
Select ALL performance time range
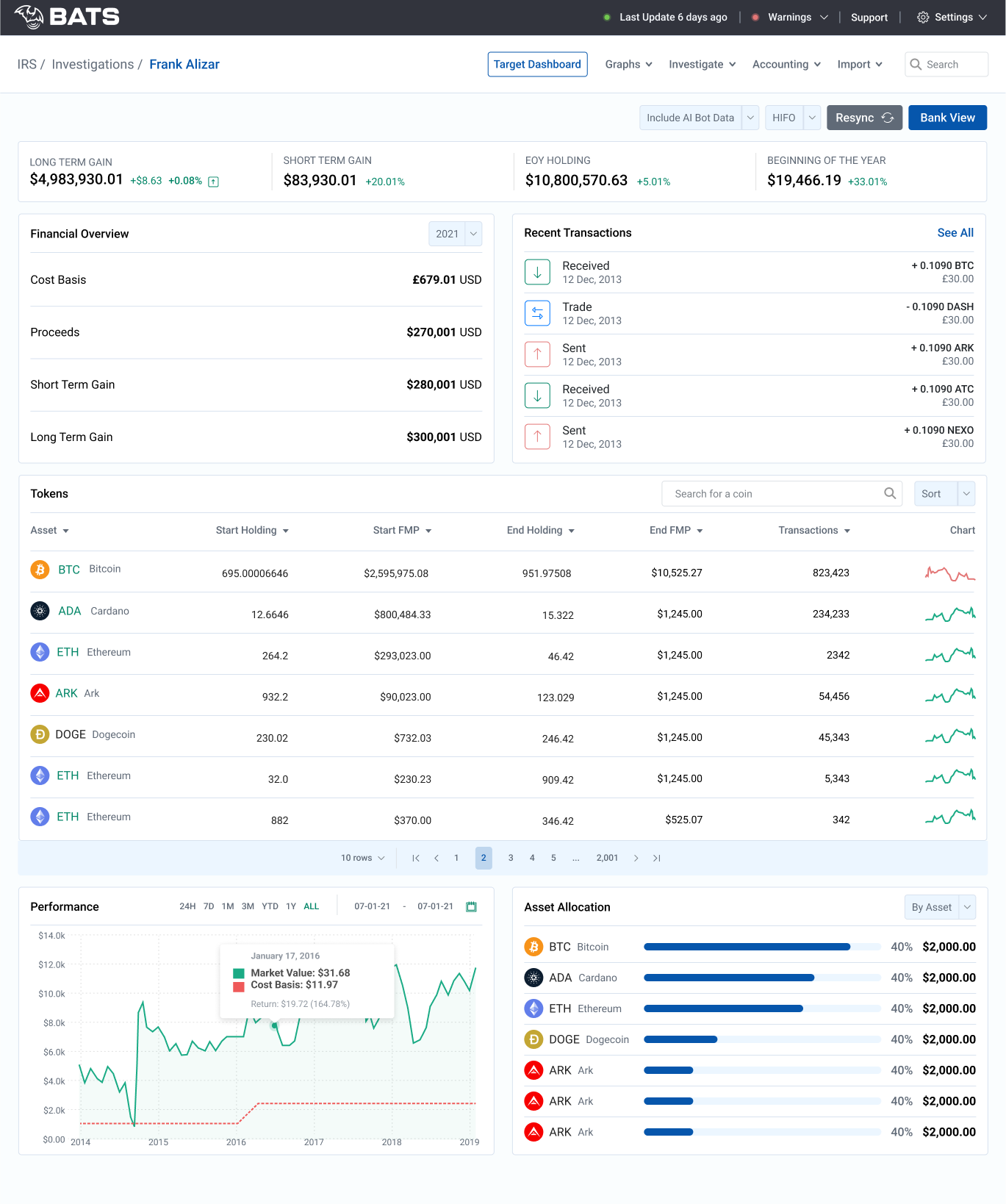[x=312, y=906]
